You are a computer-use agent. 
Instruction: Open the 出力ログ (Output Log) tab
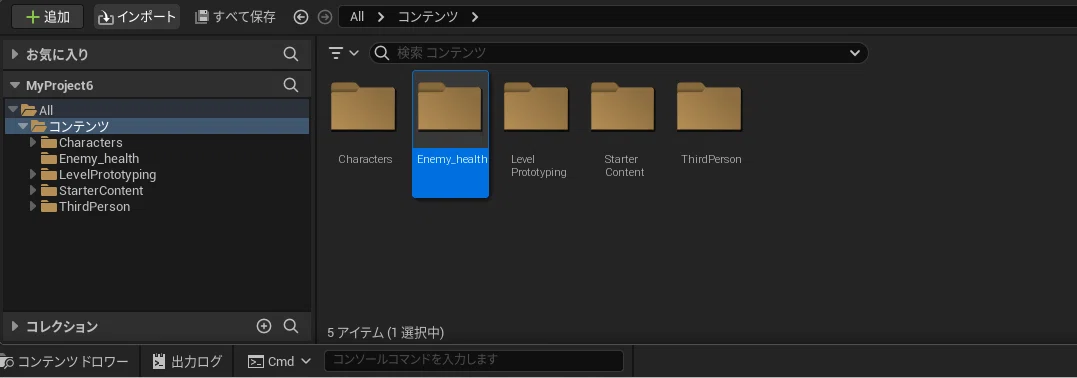click(187, 362)
